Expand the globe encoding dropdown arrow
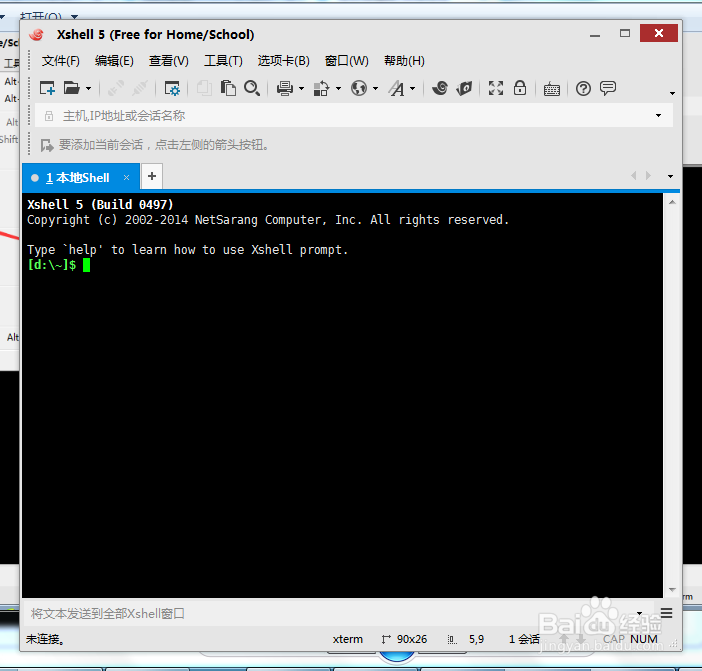Screen dimensions: 702x671 coord(375,89)
